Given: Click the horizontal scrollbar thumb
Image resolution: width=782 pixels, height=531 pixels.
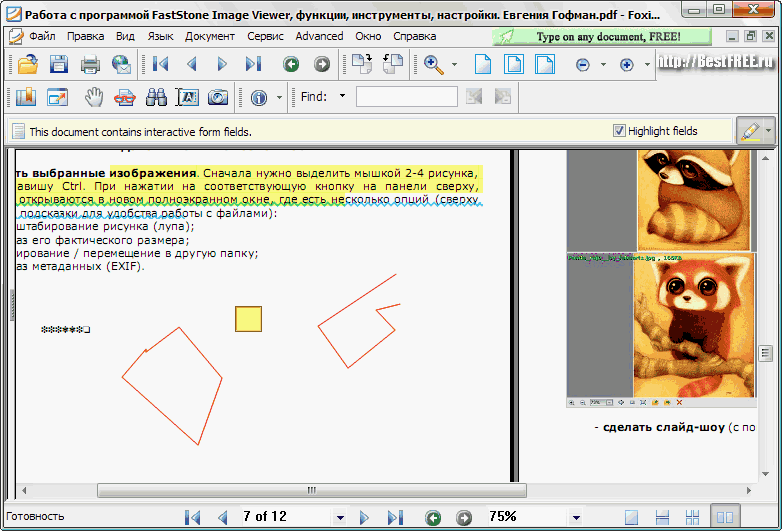Looking at the screenshot, I should coord(312,491).
